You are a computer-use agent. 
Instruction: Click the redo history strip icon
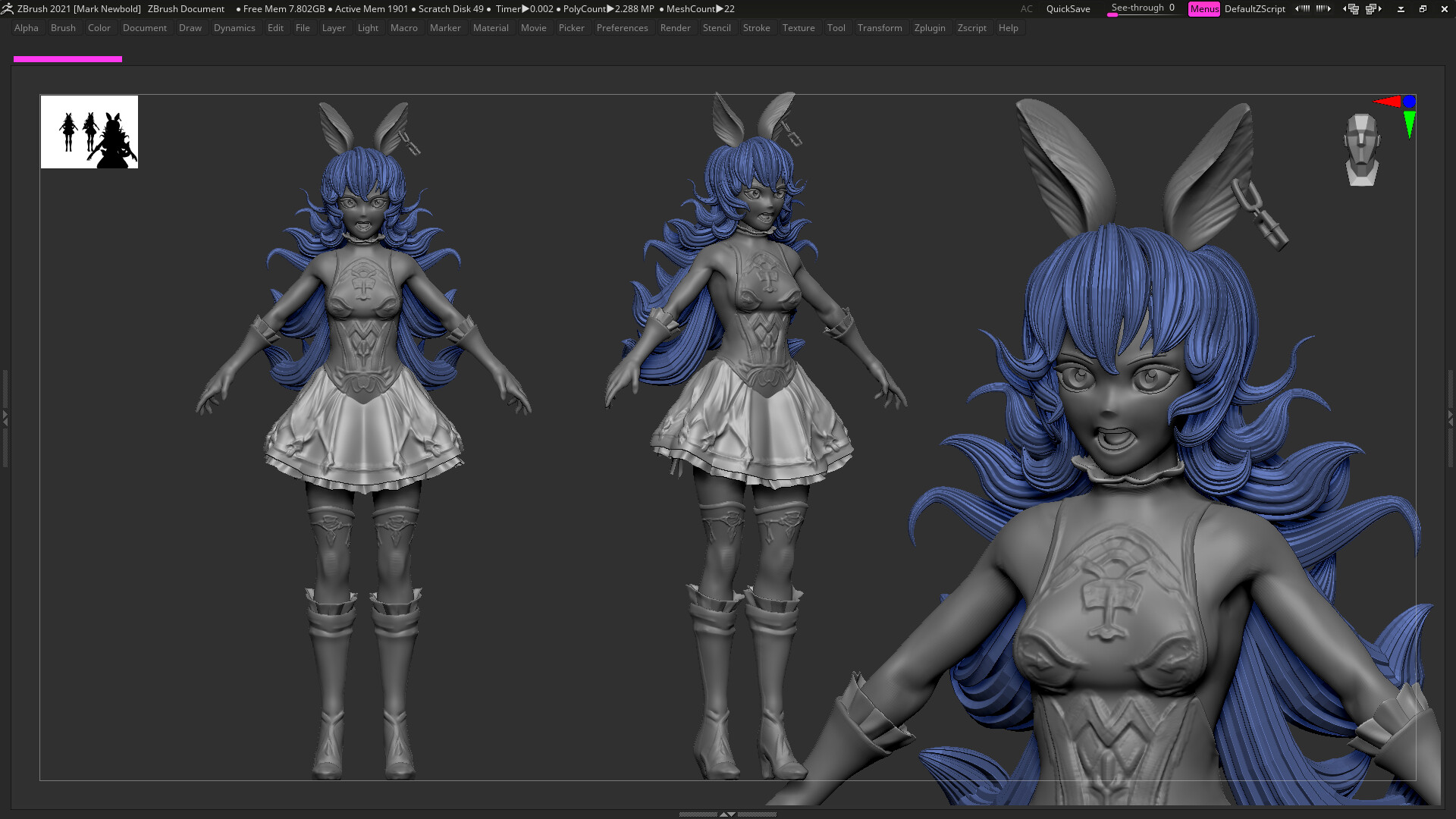tap(1323, 8)
